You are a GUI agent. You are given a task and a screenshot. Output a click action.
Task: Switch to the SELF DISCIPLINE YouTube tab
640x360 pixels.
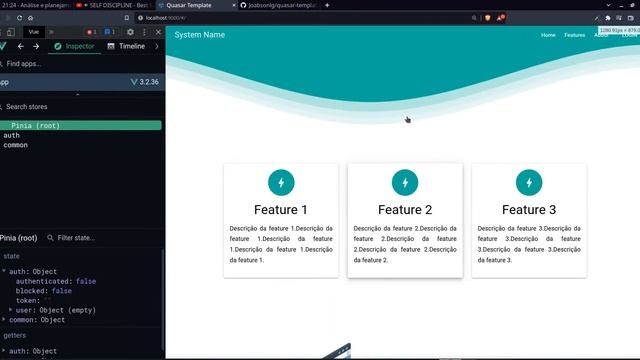pos(113,5)
